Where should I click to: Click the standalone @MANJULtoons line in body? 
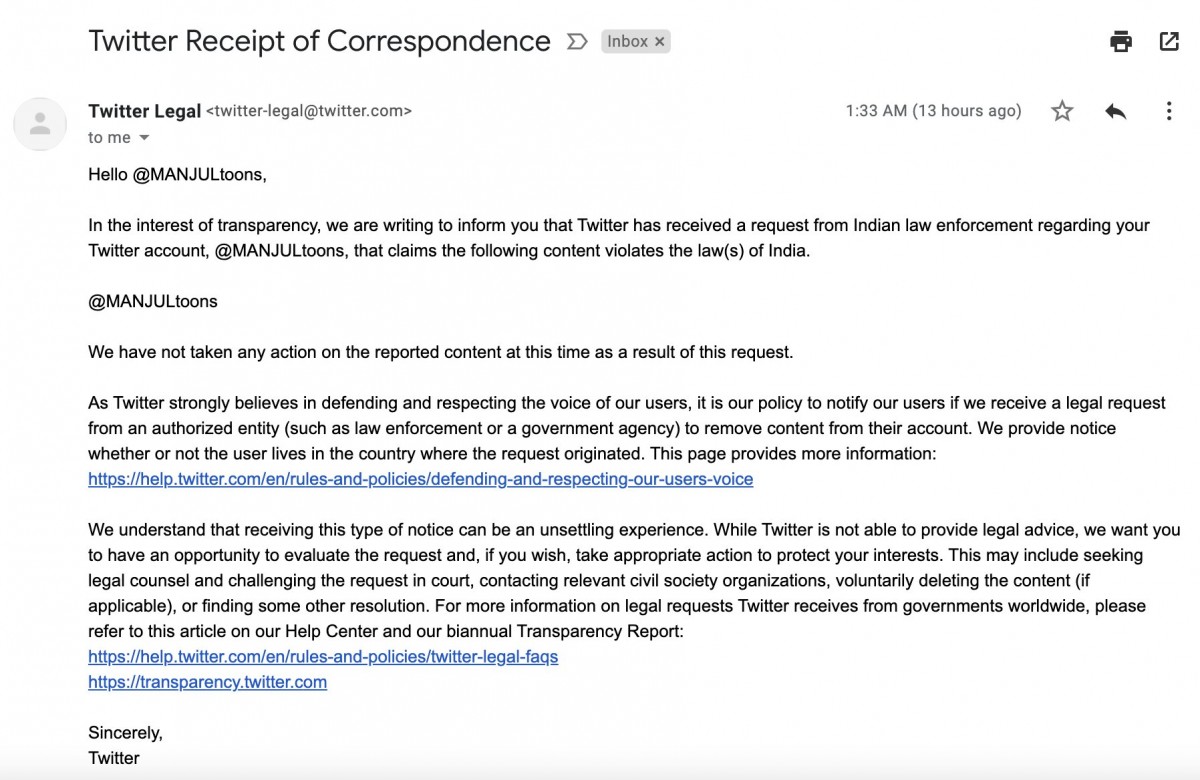153,301
